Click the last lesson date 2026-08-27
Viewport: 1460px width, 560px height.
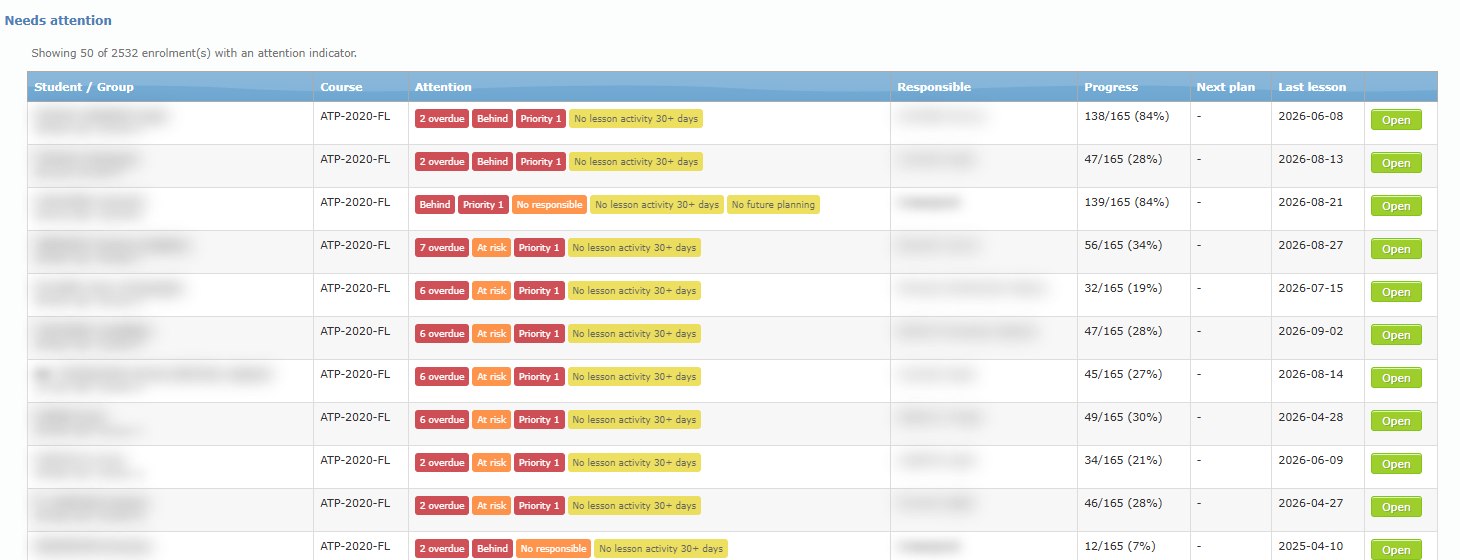[x=1313, y=245]
